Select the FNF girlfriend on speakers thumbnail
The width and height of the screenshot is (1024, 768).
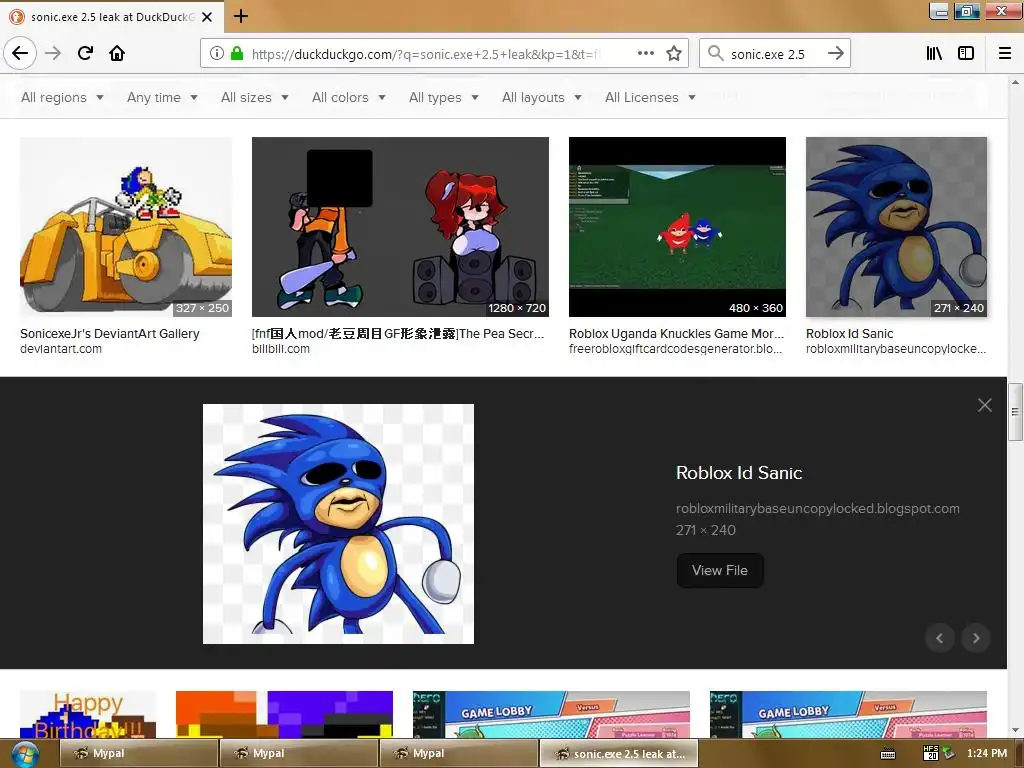tap(400, 227)
